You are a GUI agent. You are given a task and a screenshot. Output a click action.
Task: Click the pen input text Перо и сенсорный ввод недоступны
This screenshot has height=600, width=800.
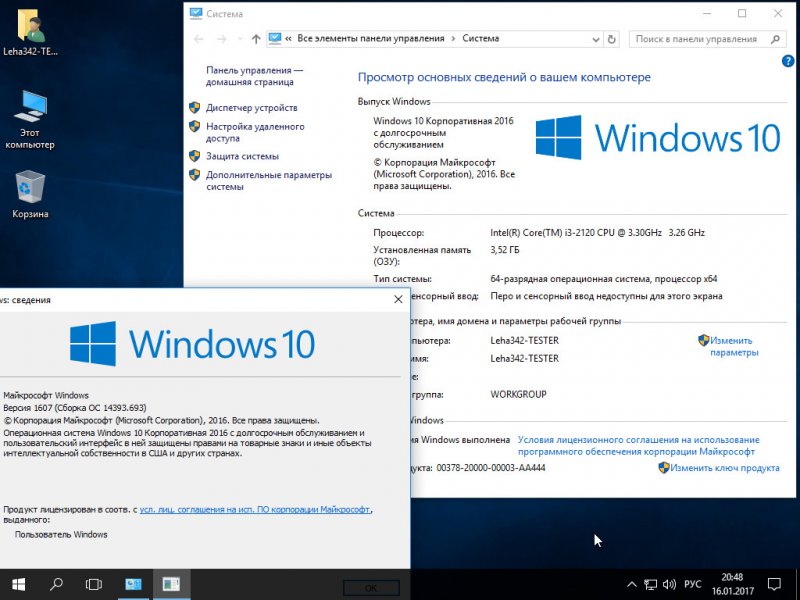coord(606,296)
